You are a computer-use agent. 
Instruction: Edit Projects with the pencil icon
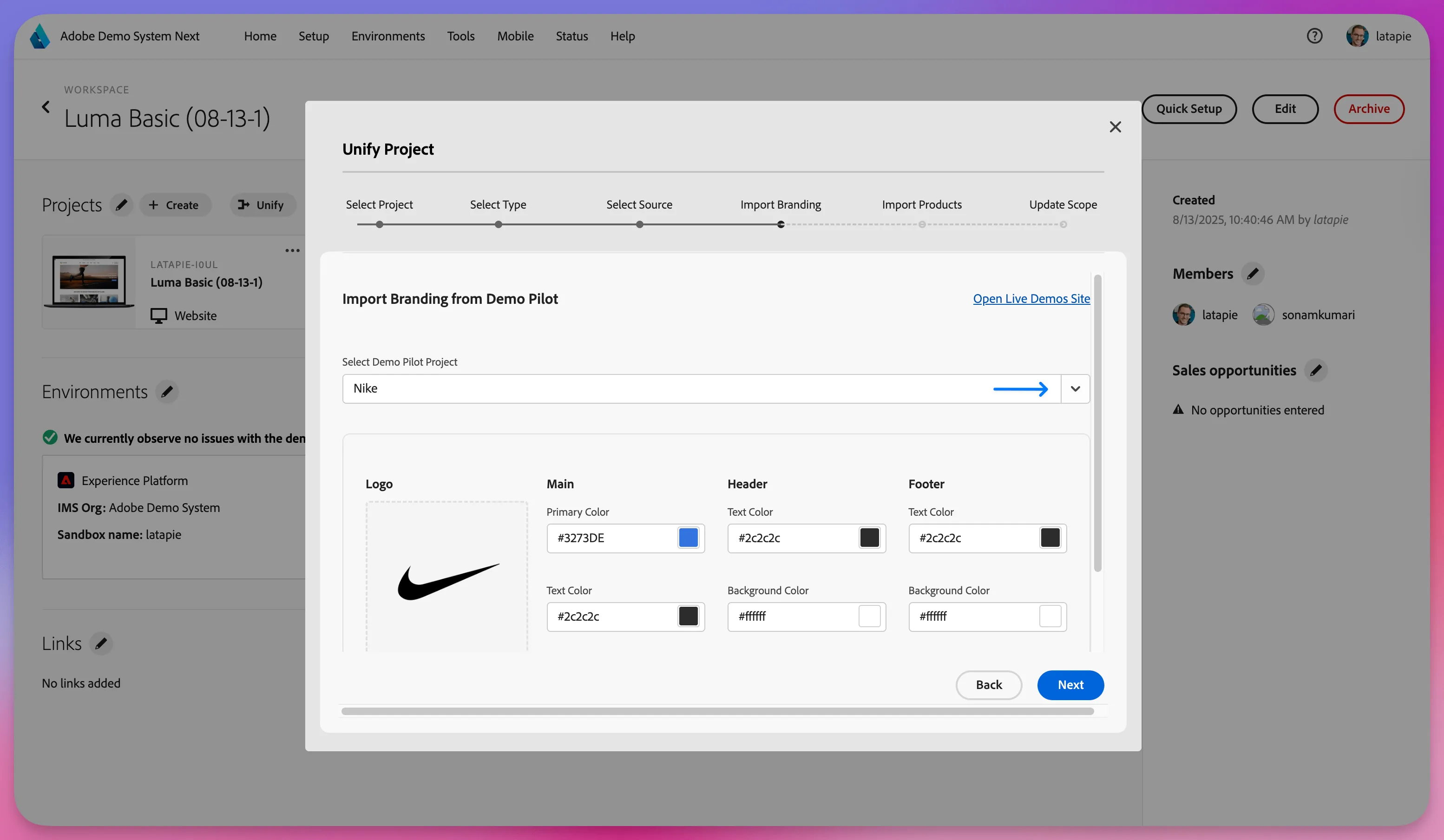121,205
